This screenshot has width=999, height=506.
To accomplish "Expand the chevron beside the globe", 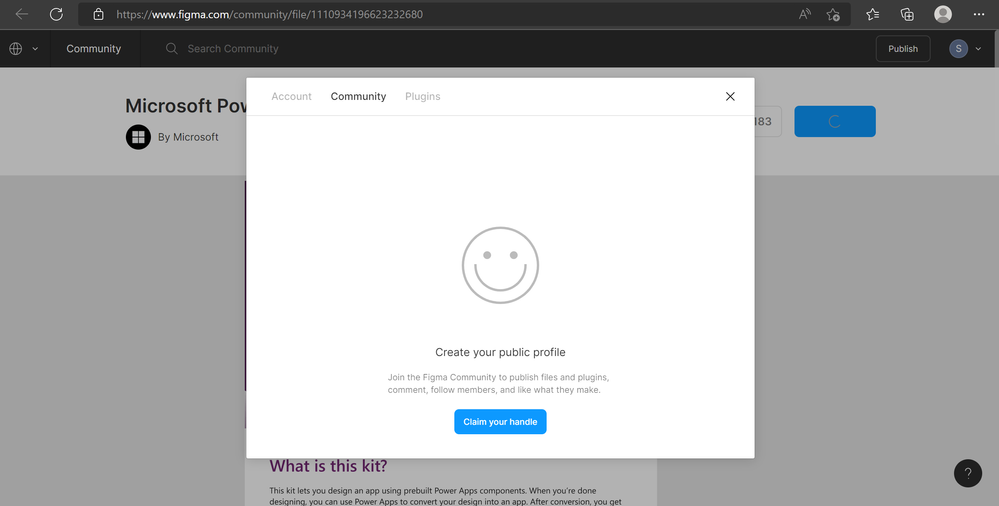I will 35,48.
